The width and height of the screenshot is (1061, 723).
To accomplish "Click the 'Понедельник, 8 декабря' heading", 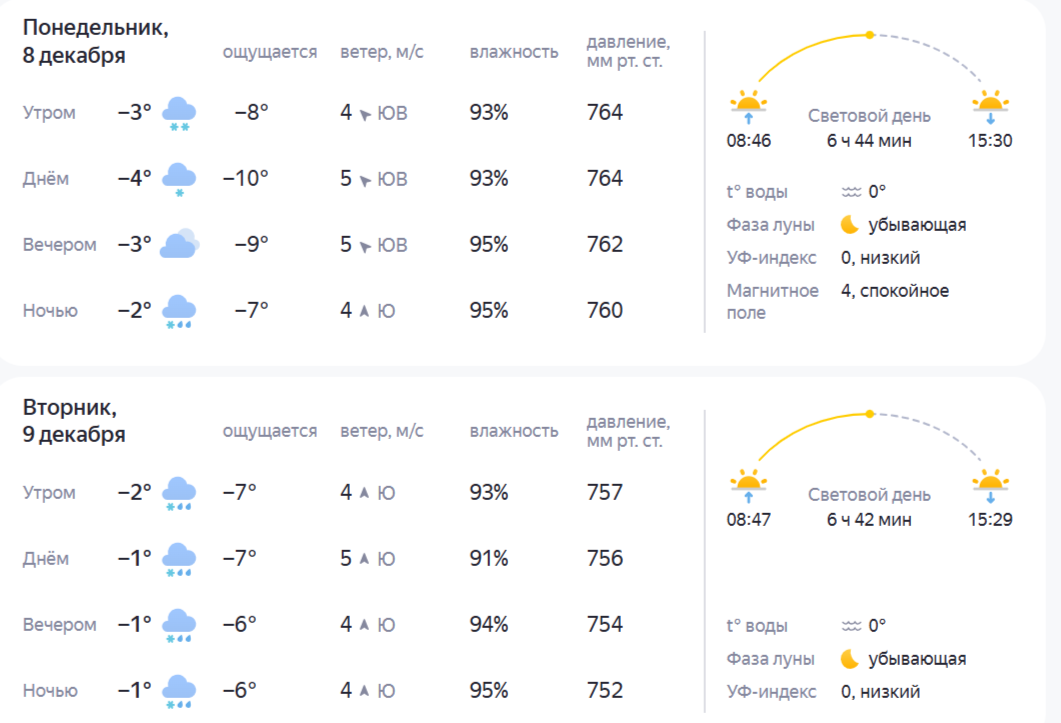I will tap(96, 42).
